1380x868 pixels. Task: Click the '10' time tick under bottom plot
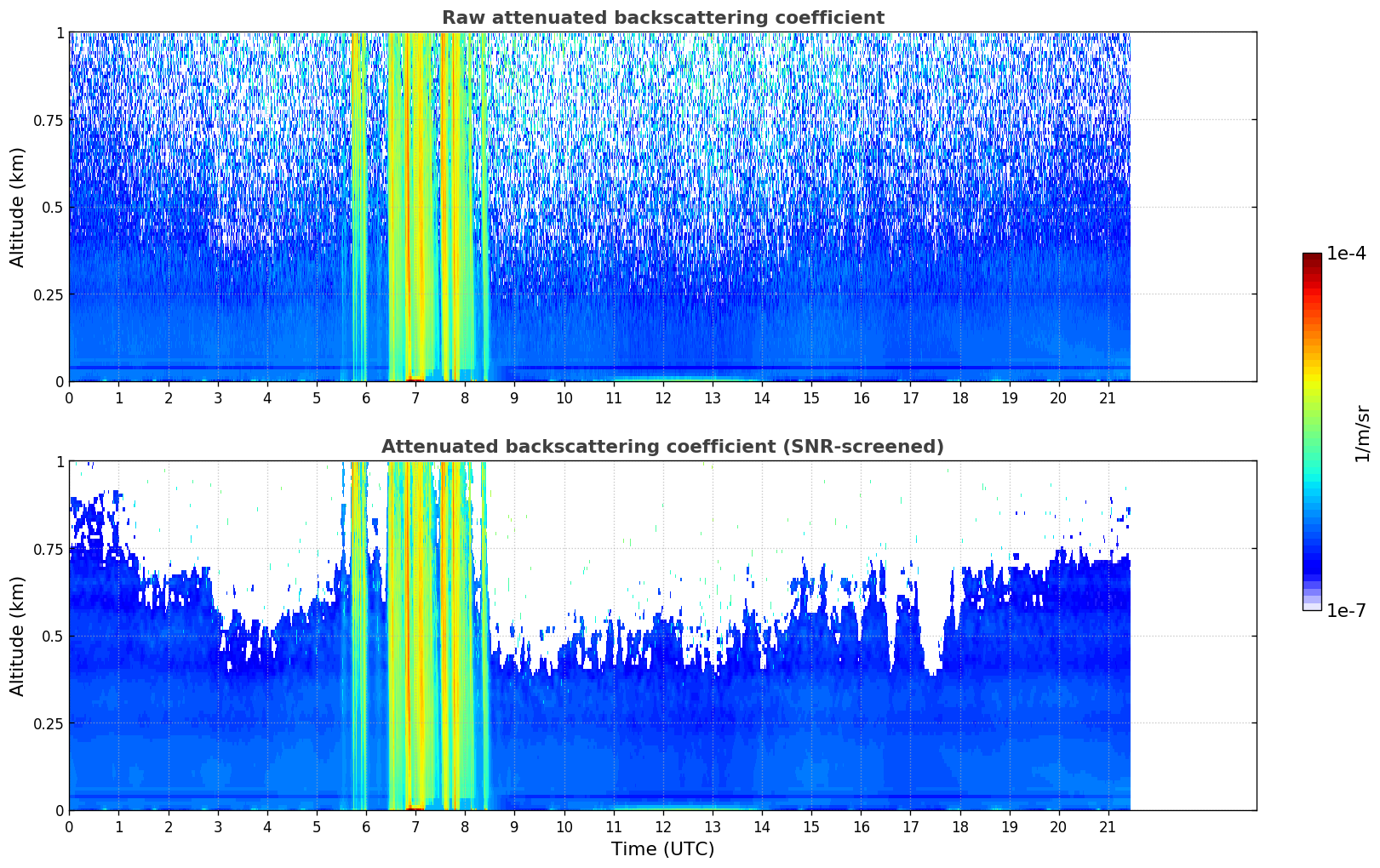(x=564, y=827)
